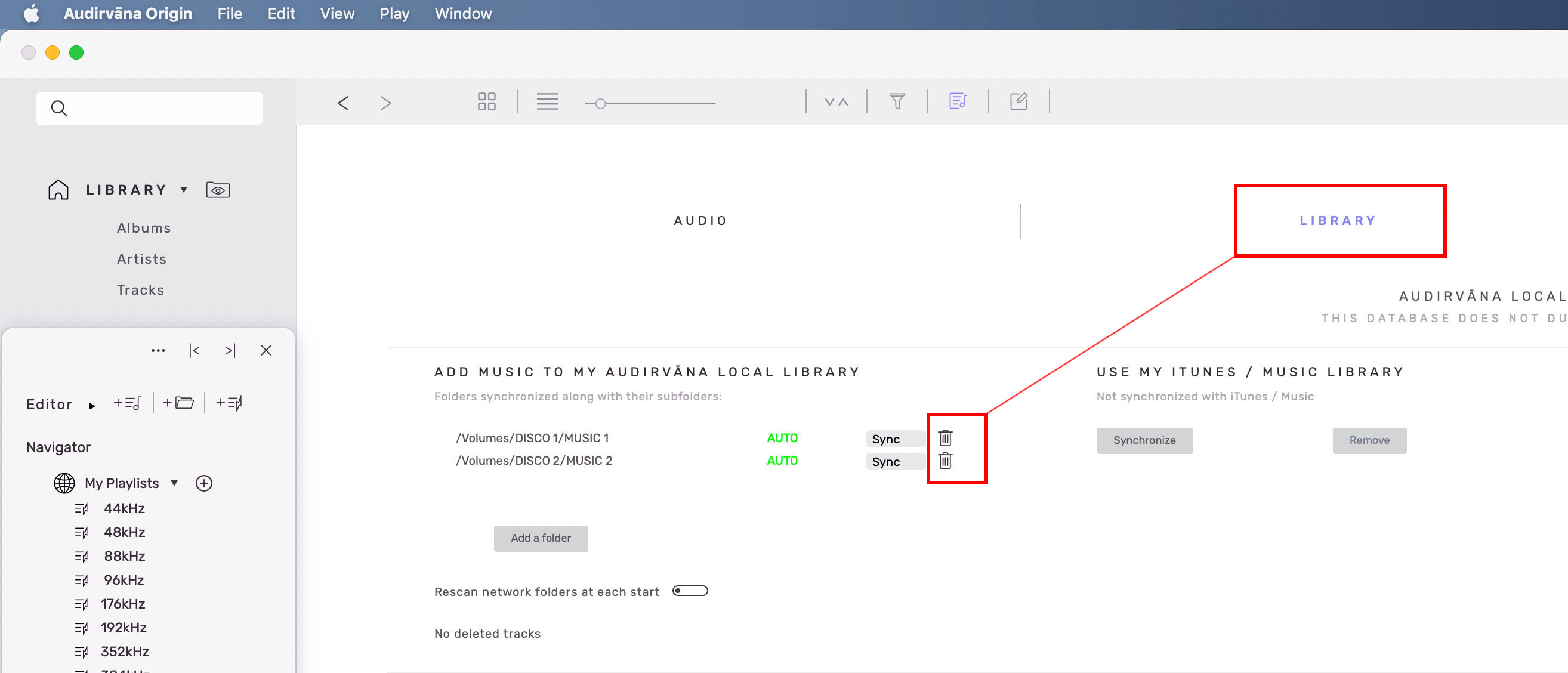Click Sync for the MUSIC 1 folder
1568x673 pixels.
pos(896,439)
